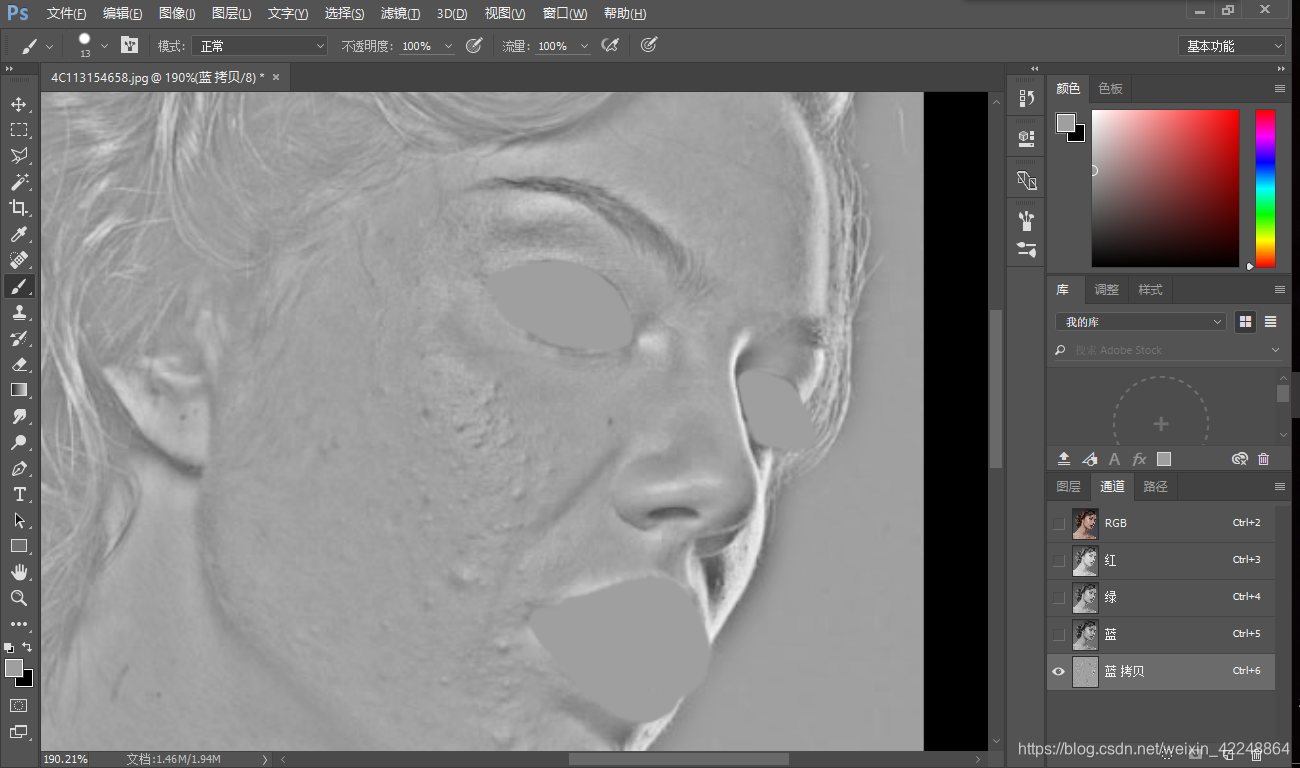Open the 选择(S) menu
The width and height of the screenshot is (1300, 768).
(x=344, y=14)
